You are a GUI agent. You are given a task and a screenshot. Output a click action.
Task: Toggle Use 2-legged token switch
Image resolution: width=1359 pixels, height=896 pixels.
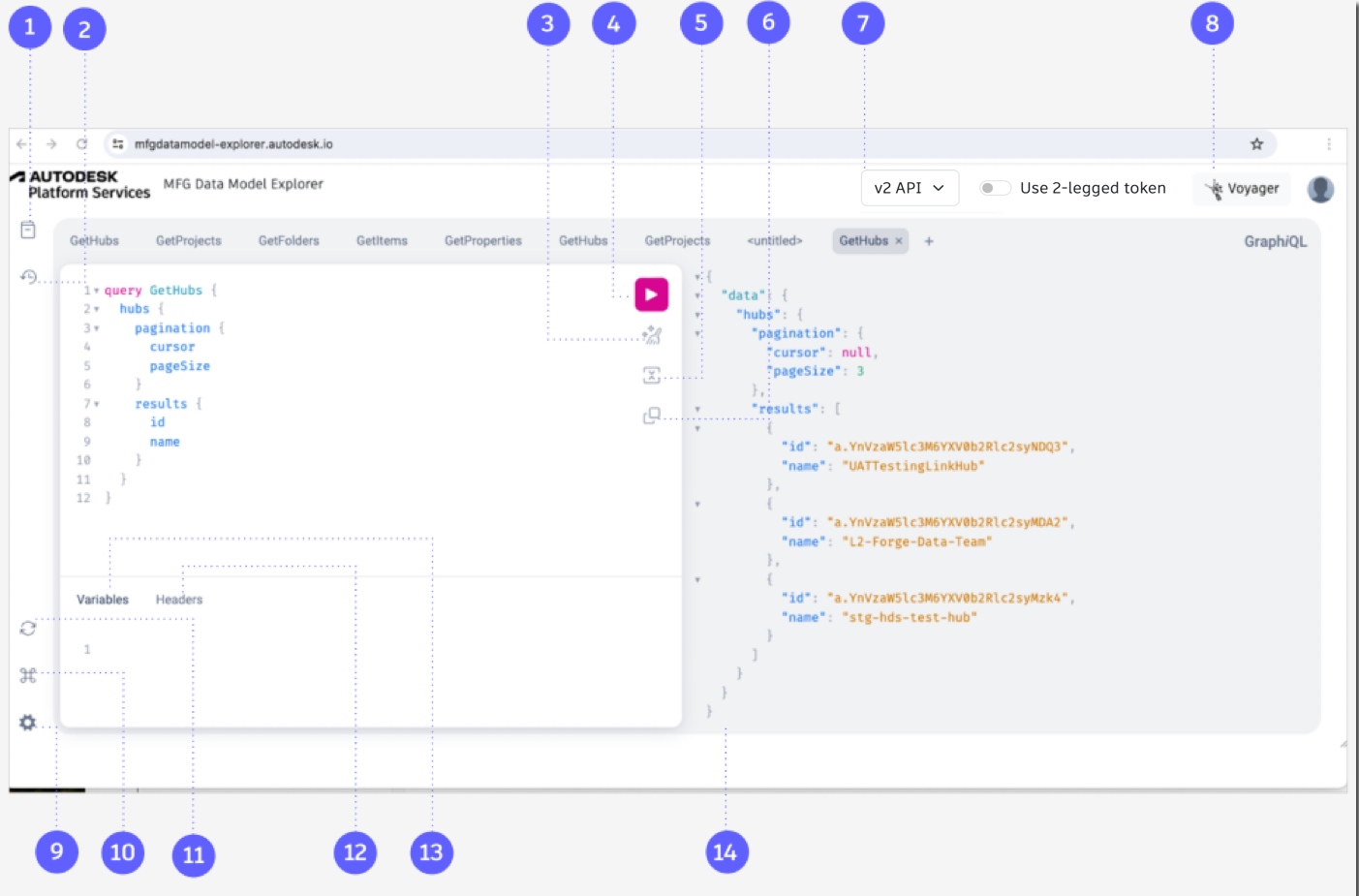tap(994, 188)
